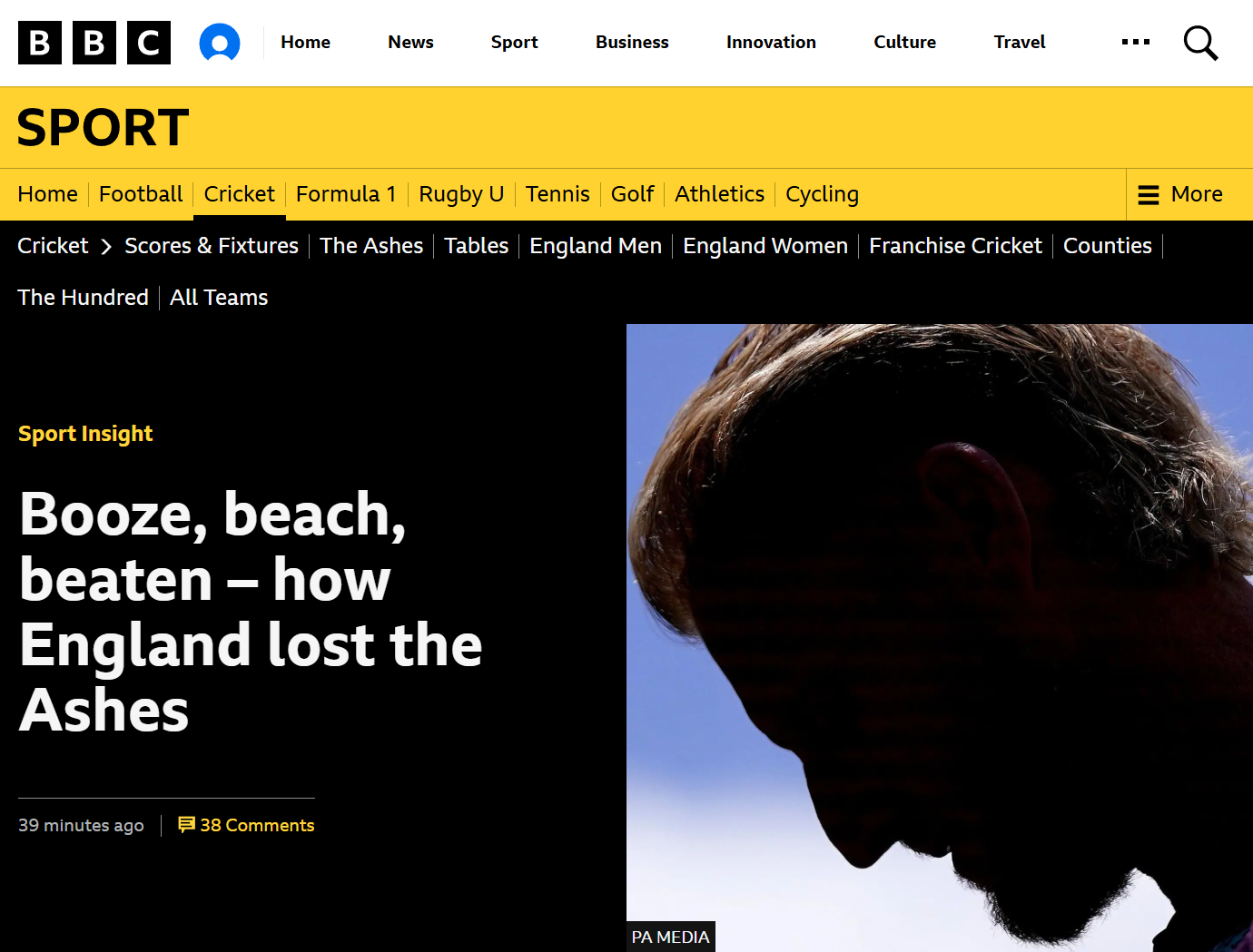1253x952 pixels.
Task: Click the '39 minutes ago' timestamp
Action: coord(81,825)
